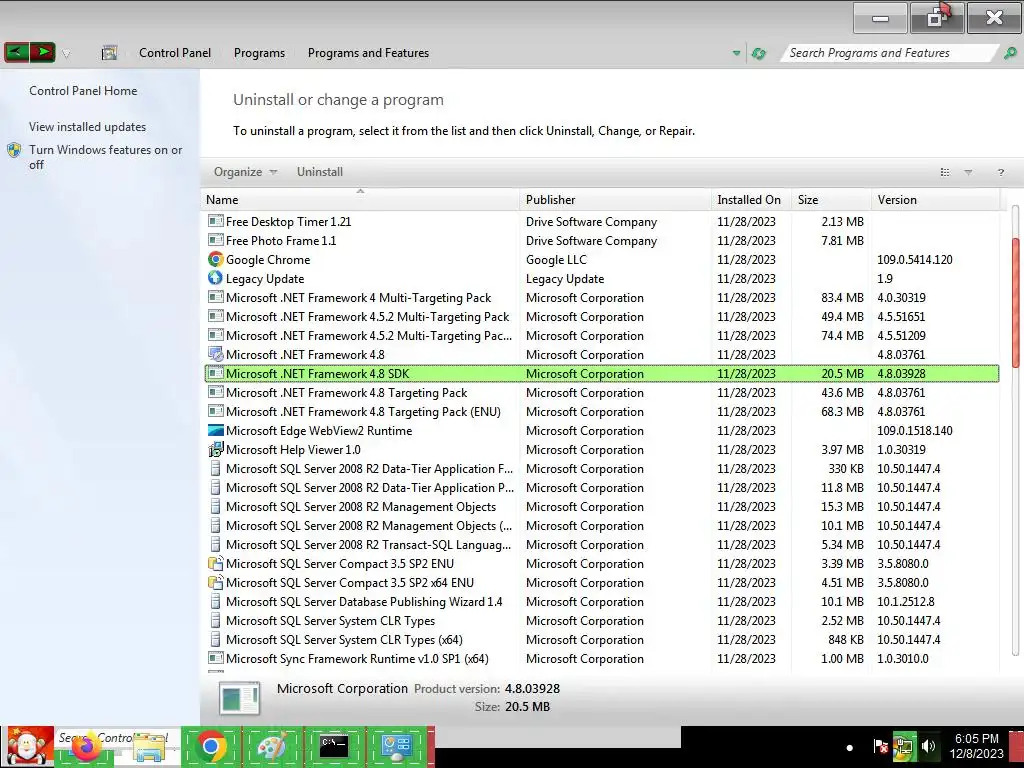Open the clock showing 6:05 PM
The height and width of the screenshot is (768, 1024).
(976, 746)
